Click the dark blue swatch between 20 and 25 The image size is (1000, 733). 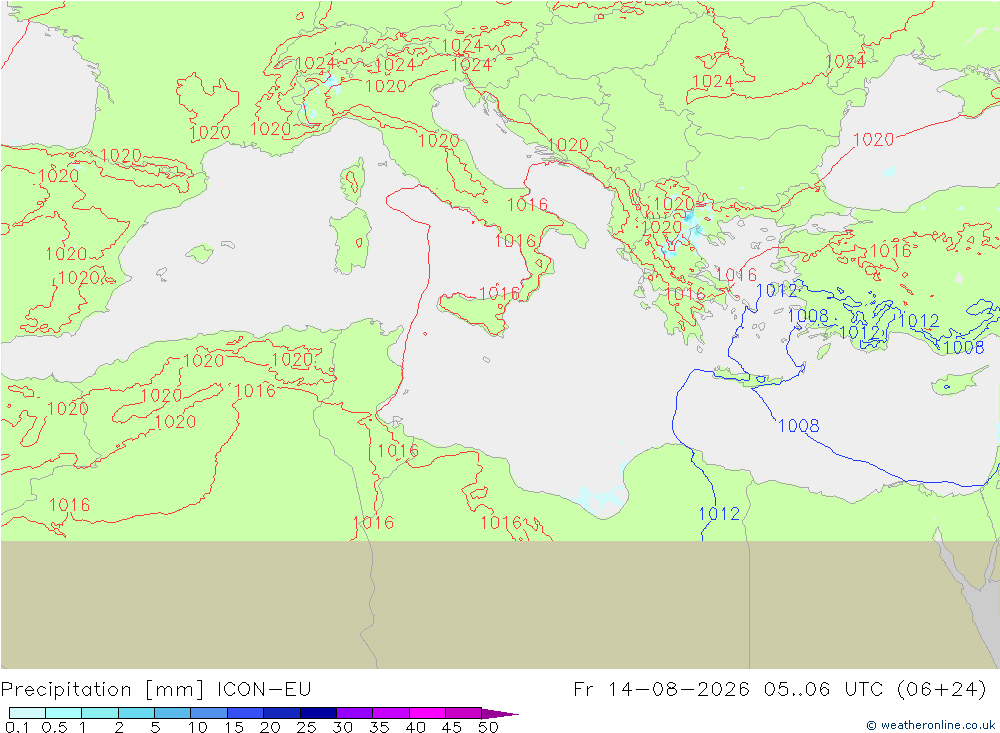(281, 713)
